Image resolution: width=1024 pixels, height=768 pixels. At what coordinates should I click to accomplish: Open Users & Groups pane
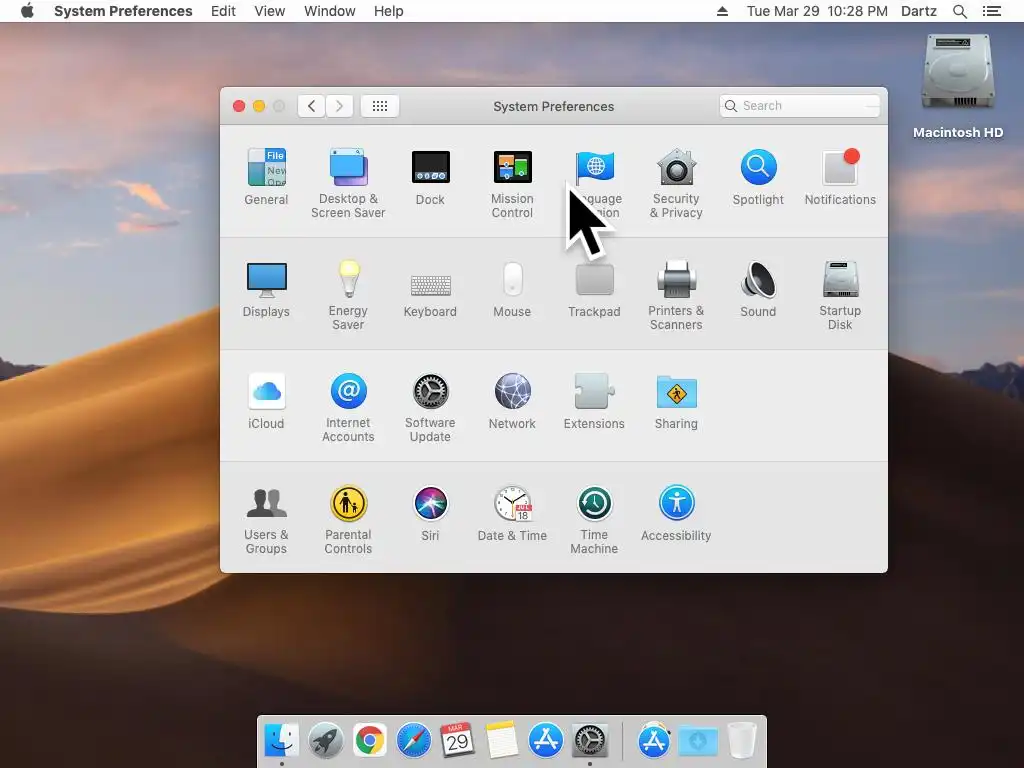pos(266,520)
